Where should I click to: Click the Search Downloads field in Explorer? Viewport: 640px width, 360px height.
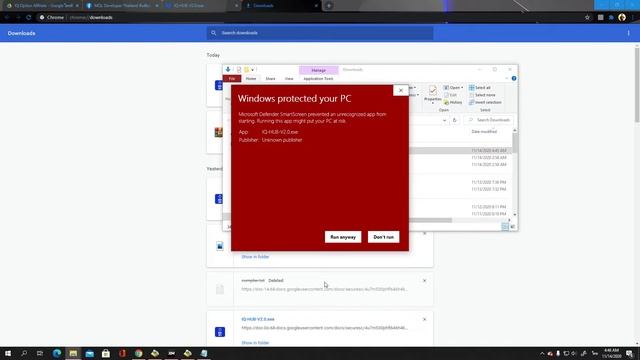pyautogui.click(x=489, y=120)
